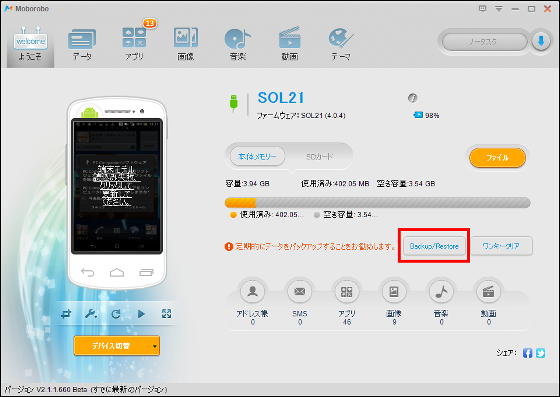Open the テーマ theme tab
This screenshot has height=397, width=560.
click(x=341, y=45)
